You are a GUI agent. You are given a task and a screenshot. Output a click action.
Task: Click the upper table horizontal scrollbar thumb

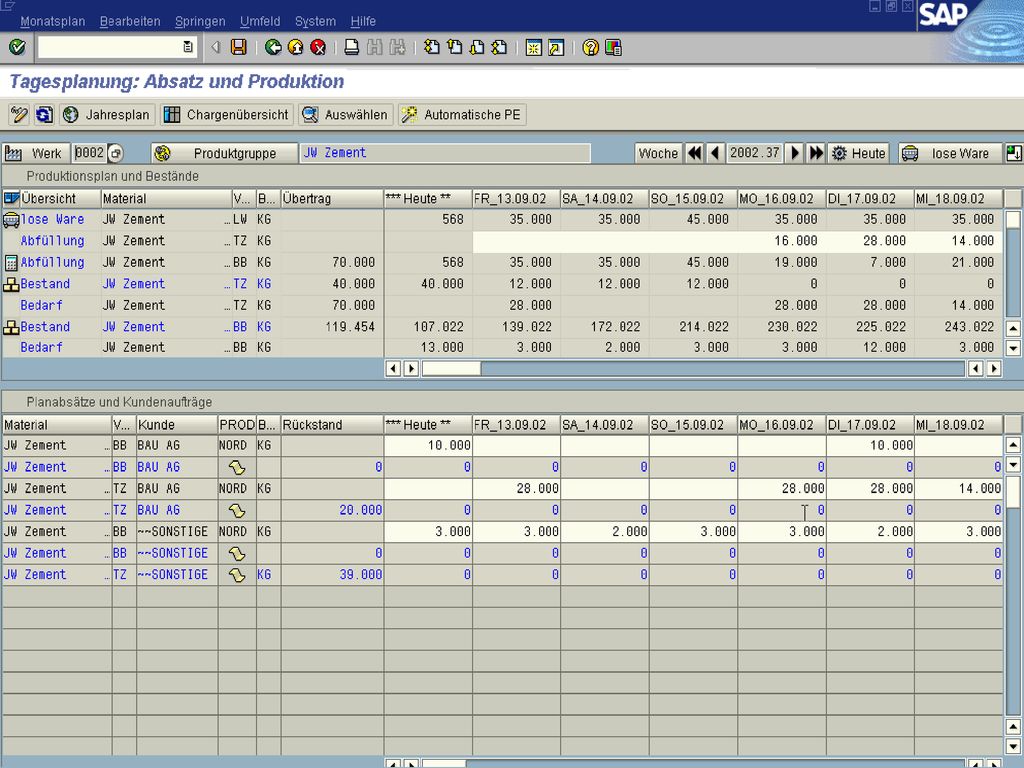pos(451,369)
